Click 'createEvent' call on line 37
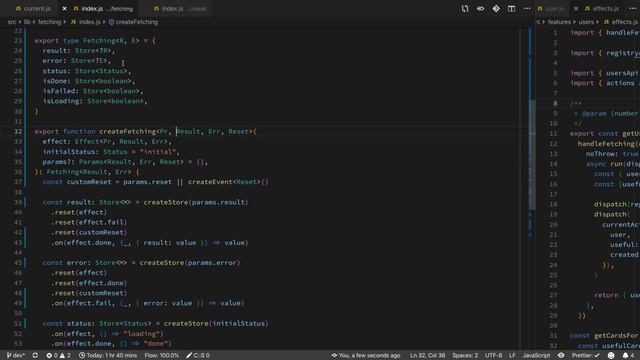This screenshot has height=360, width=640. [210, 182]
